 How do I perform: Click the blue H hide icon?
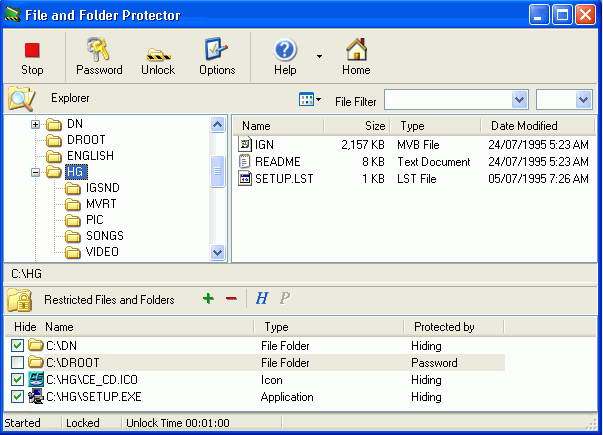click(x=262, y=299)
